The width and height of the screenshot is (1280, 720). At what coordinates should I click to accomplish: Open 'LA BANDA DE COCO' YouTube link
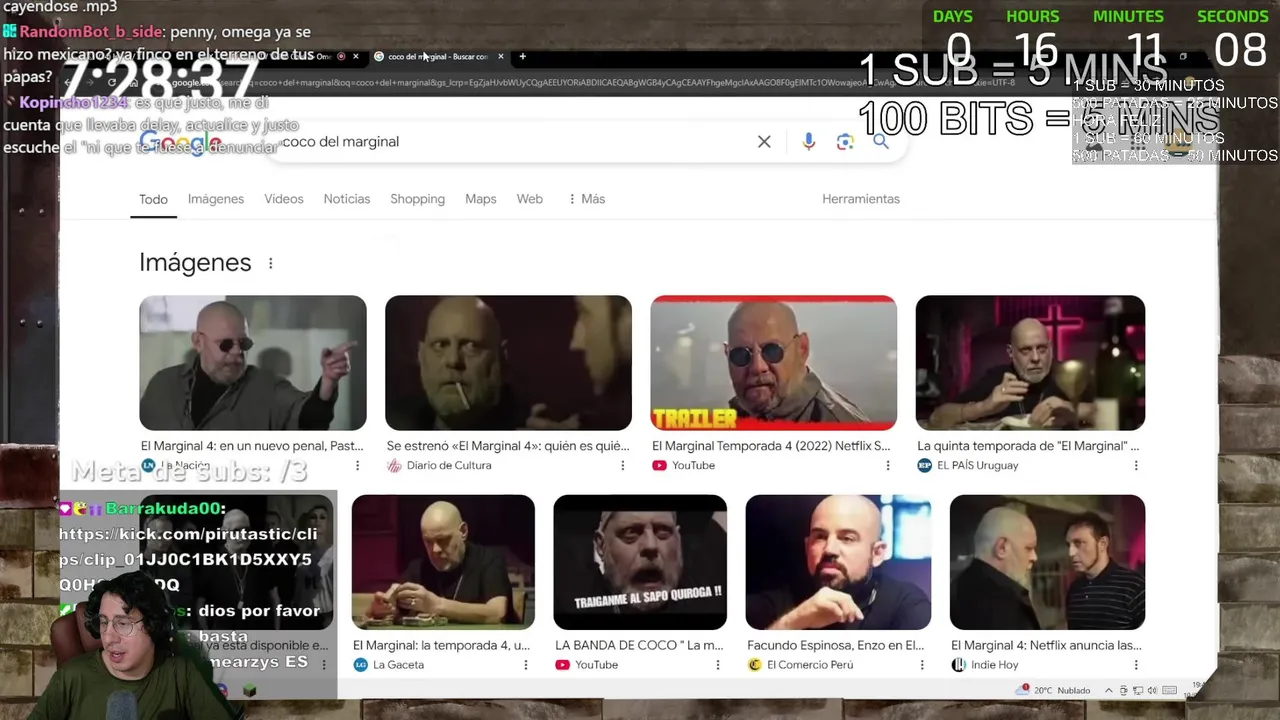639,645
